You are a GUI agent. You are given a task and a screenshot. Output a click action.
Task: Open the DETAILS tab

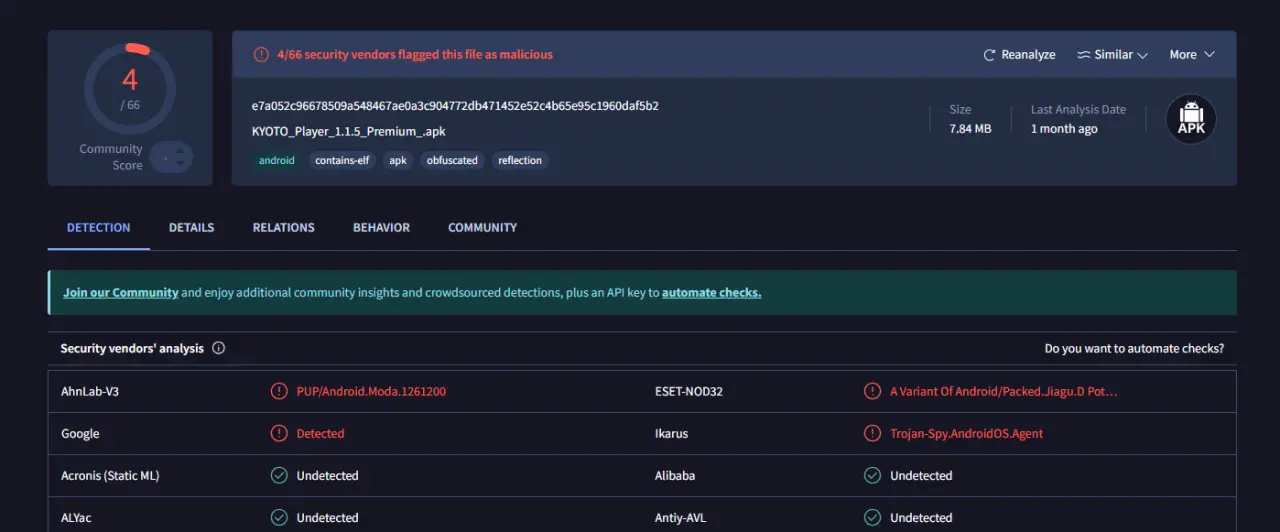192,228
